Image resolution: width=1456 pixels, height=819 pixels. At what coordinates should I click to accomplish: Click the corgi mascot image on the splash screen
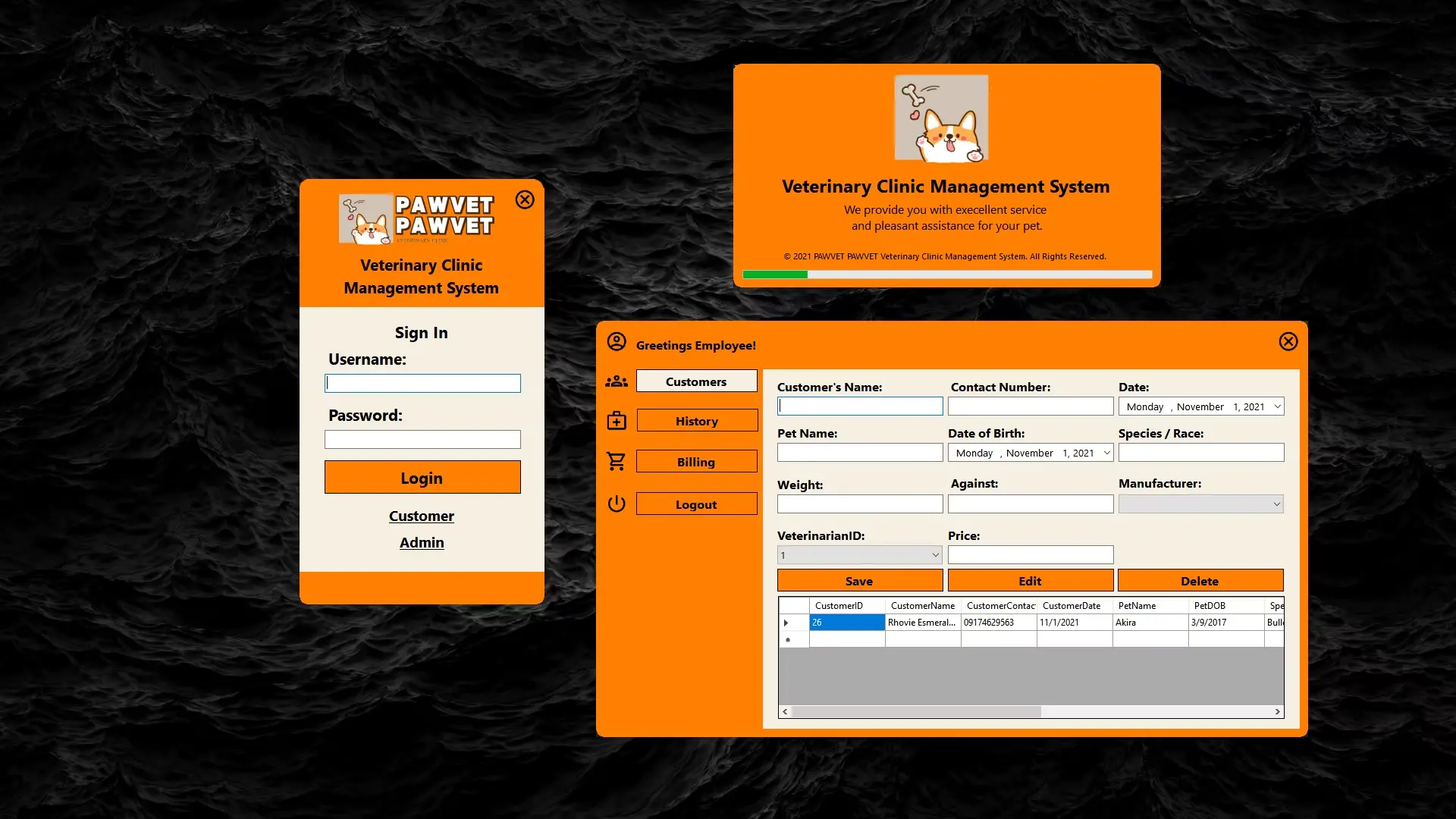tap(942, 118)
